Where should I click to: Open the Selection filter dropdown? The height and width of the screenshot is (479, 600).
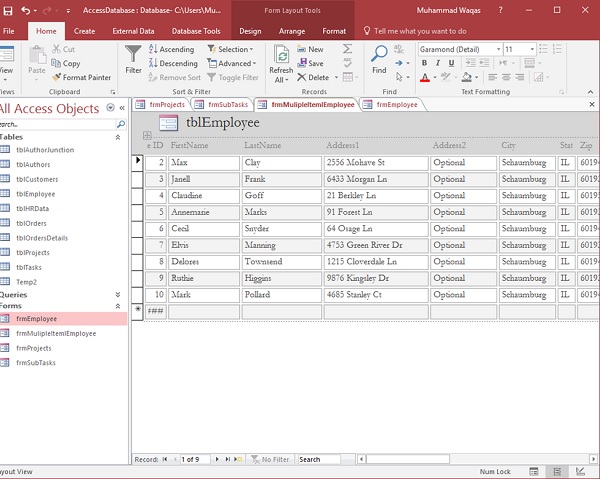(235, 49)
